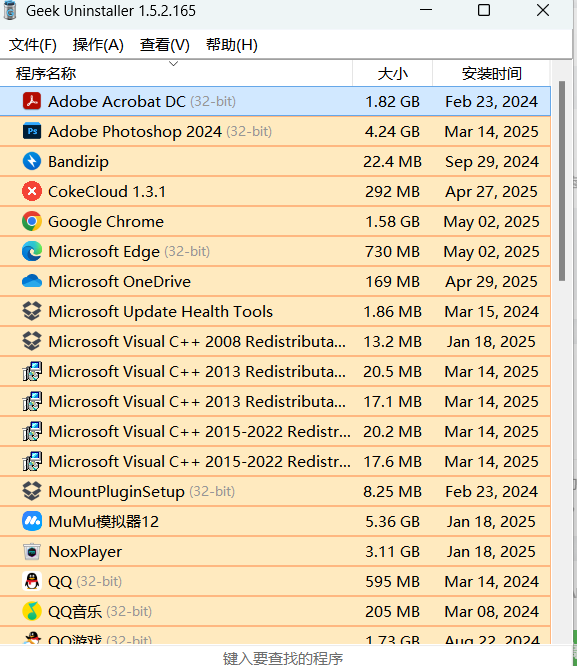Select Microsoft Visual C++ 2008 Redistributable name

(x=197, y=341)
